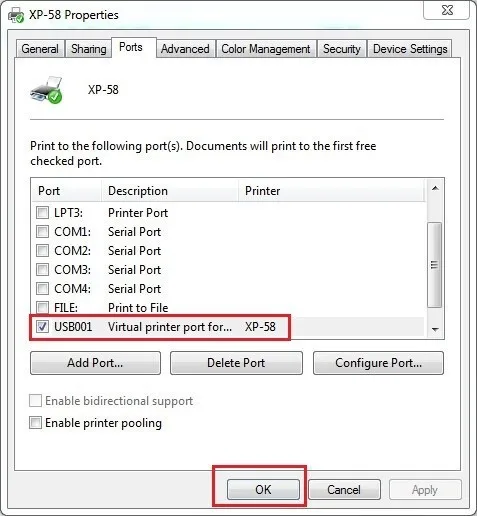
Task: Confirm with the OK button
Action: pos(263,489)
